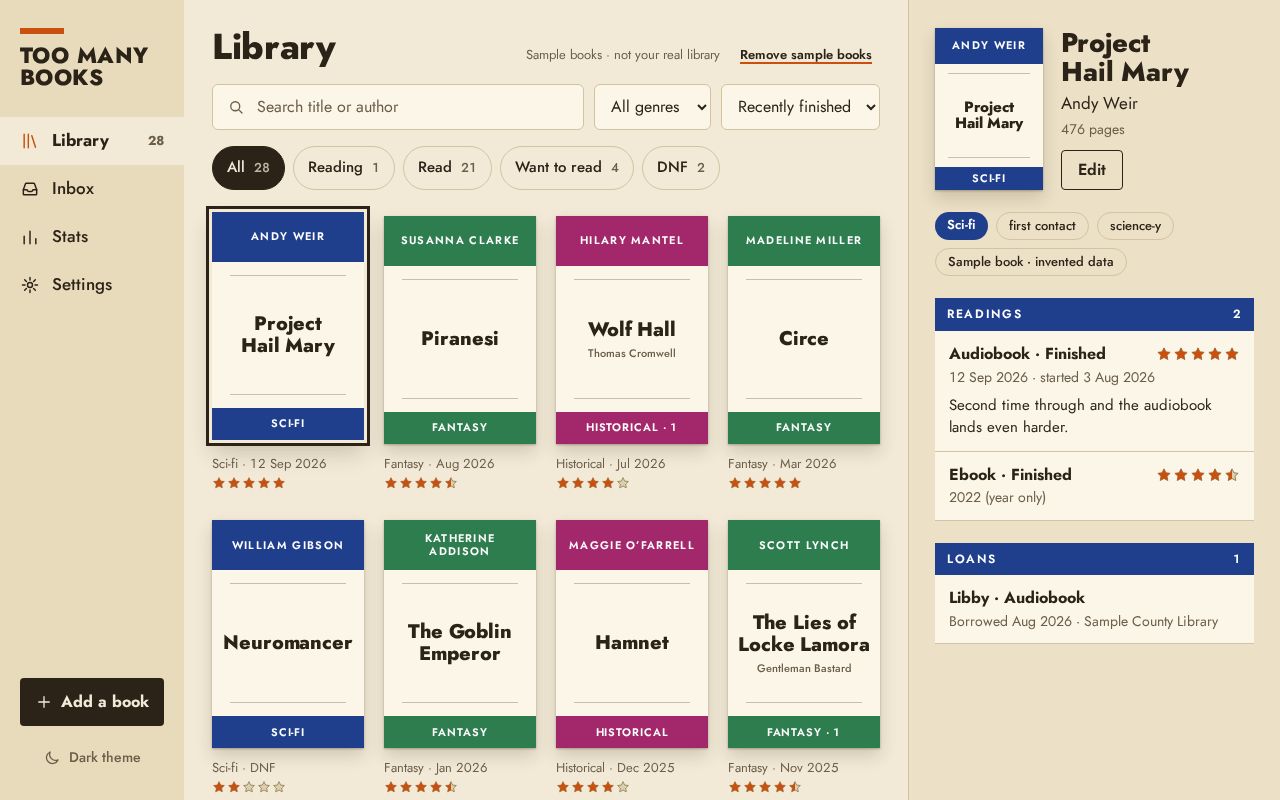The image size is (1280, 800).
Task: Open the Recently finished sort dropdown
Action: 800,107
